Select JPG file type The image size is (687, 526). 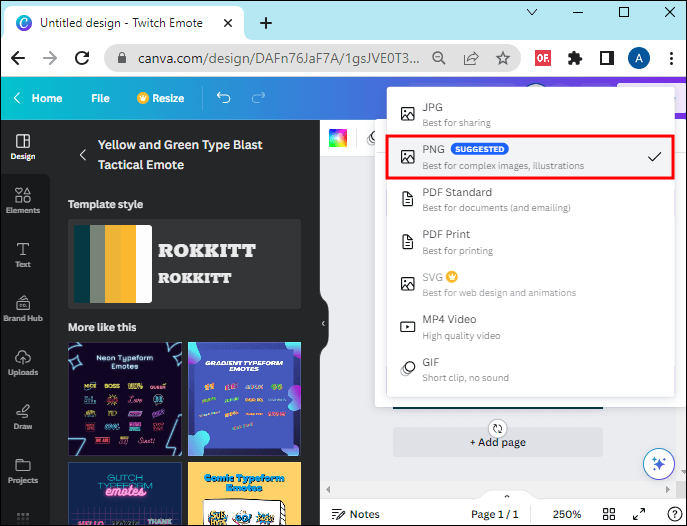(x=530, y=114)
